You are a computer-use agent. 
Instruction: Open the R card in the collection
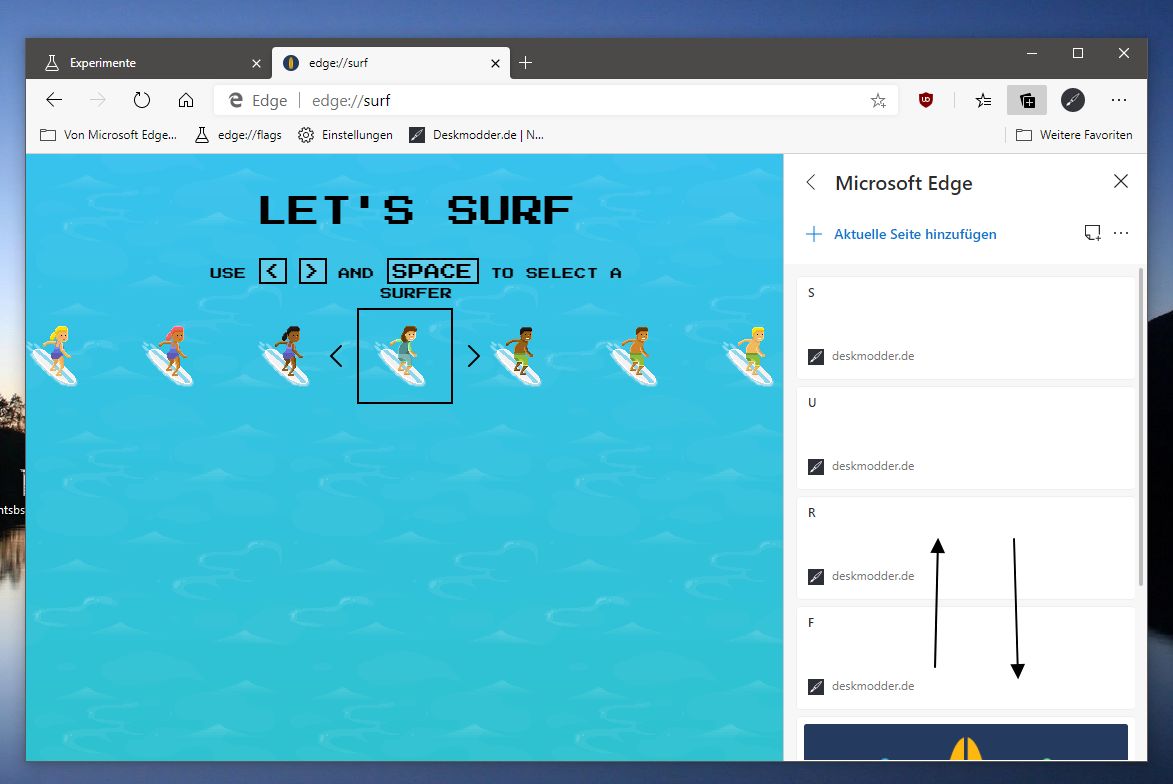[966, 548]
